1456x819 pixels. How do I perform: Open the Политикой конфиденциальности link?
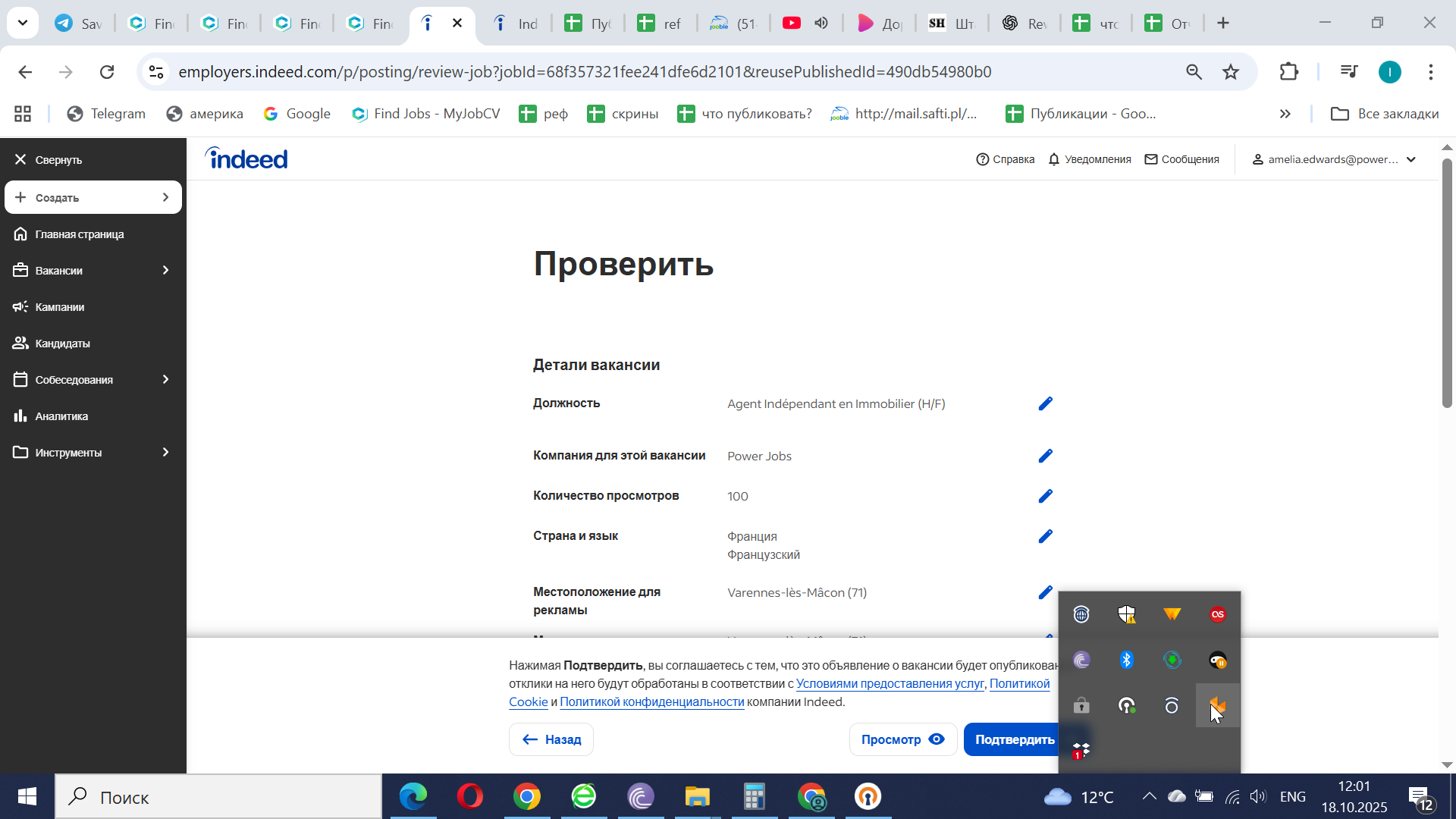tap(651, 701)
